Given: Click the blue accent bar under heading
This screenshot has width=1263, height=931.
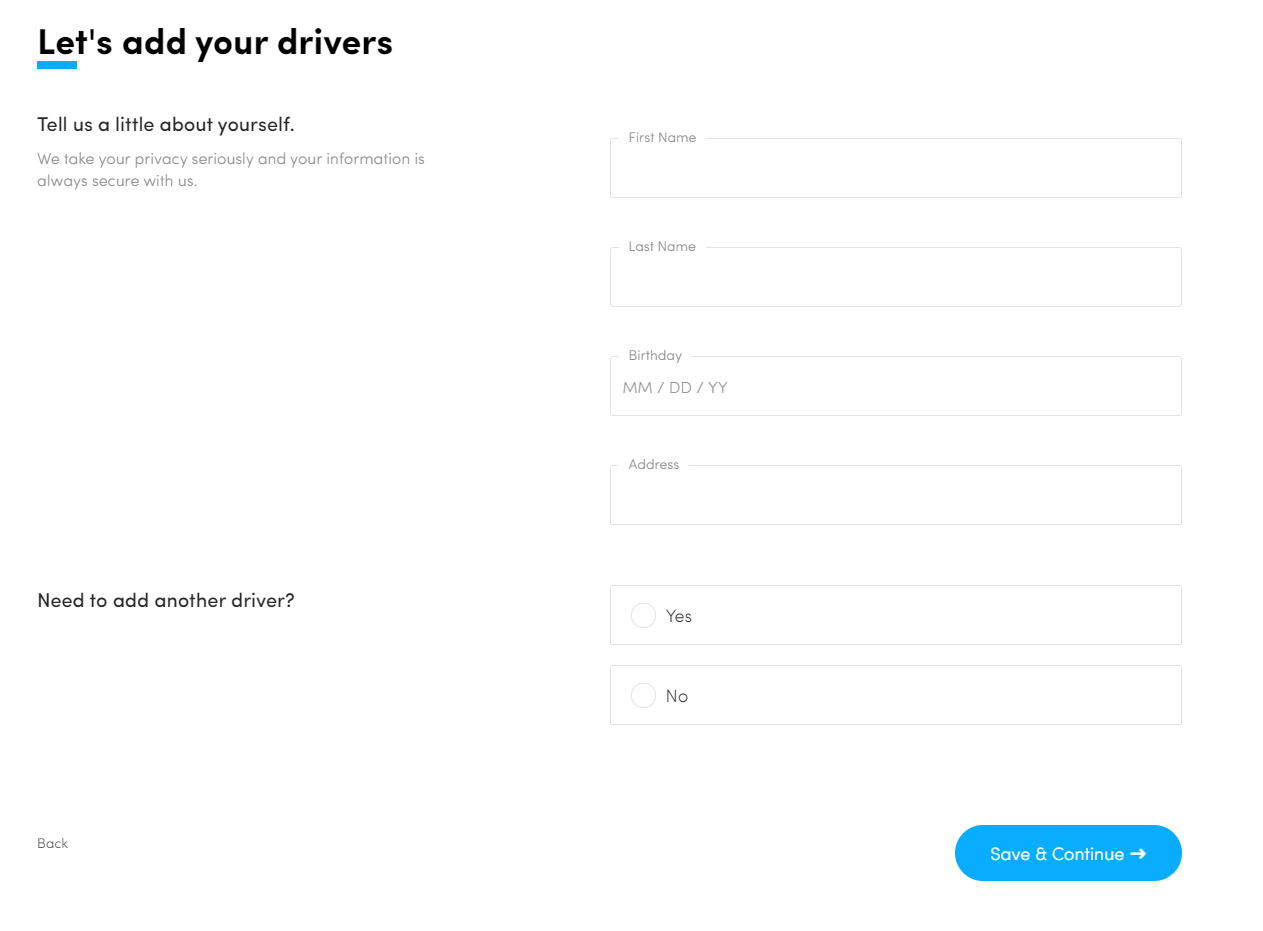Looking at the screenshot, I should [x=57, y=65].
